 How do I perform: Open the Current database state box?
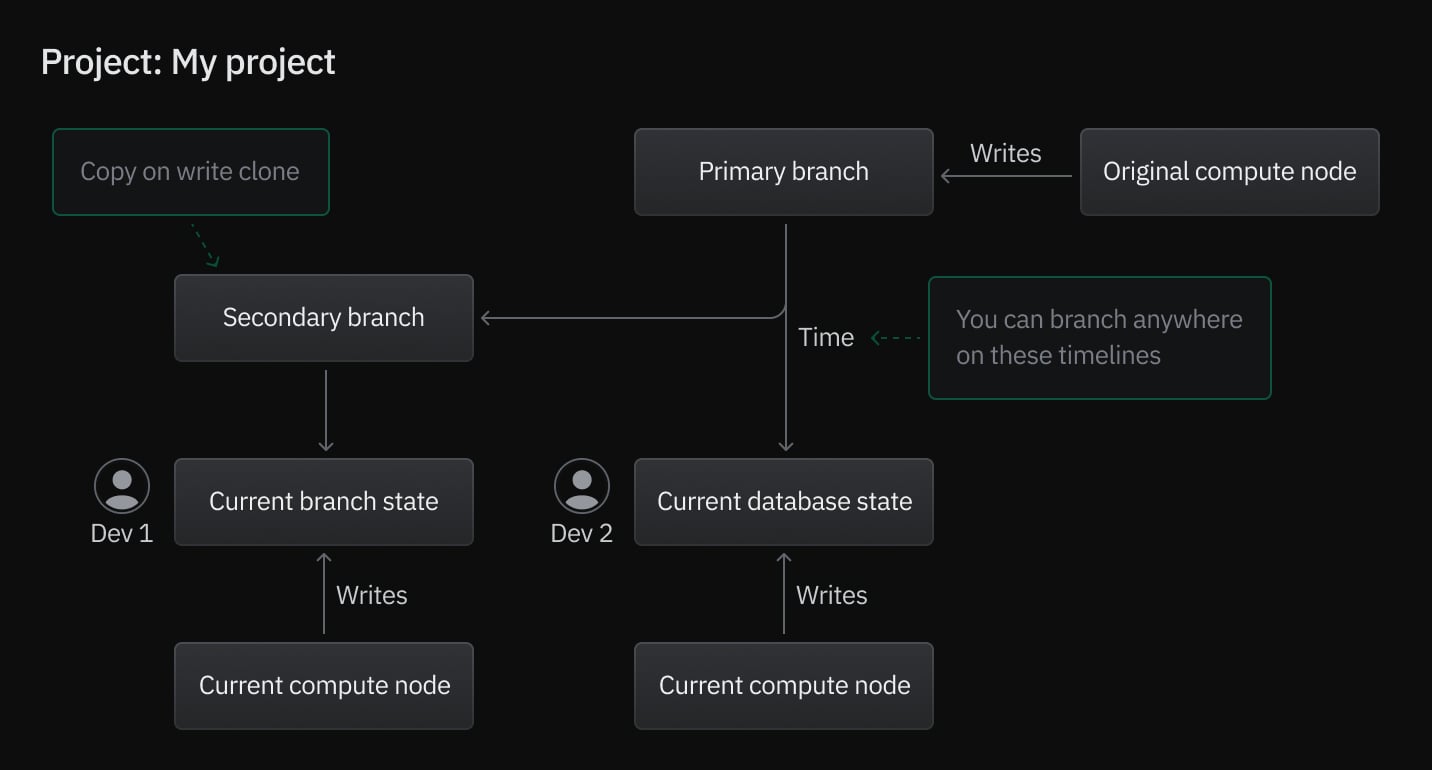[783, 502]
